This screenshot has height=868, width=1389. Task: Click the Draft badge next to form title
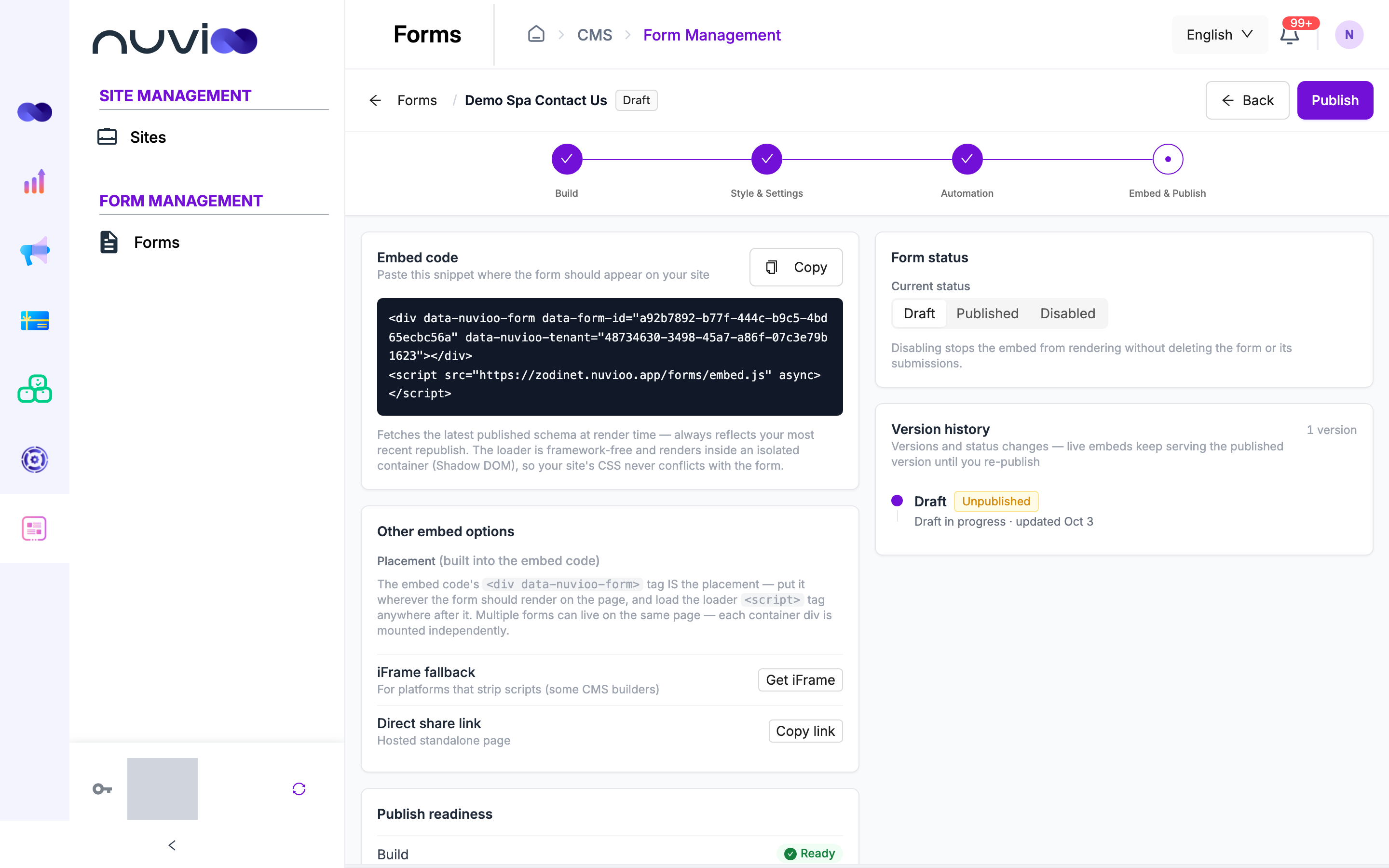[636, 100]
